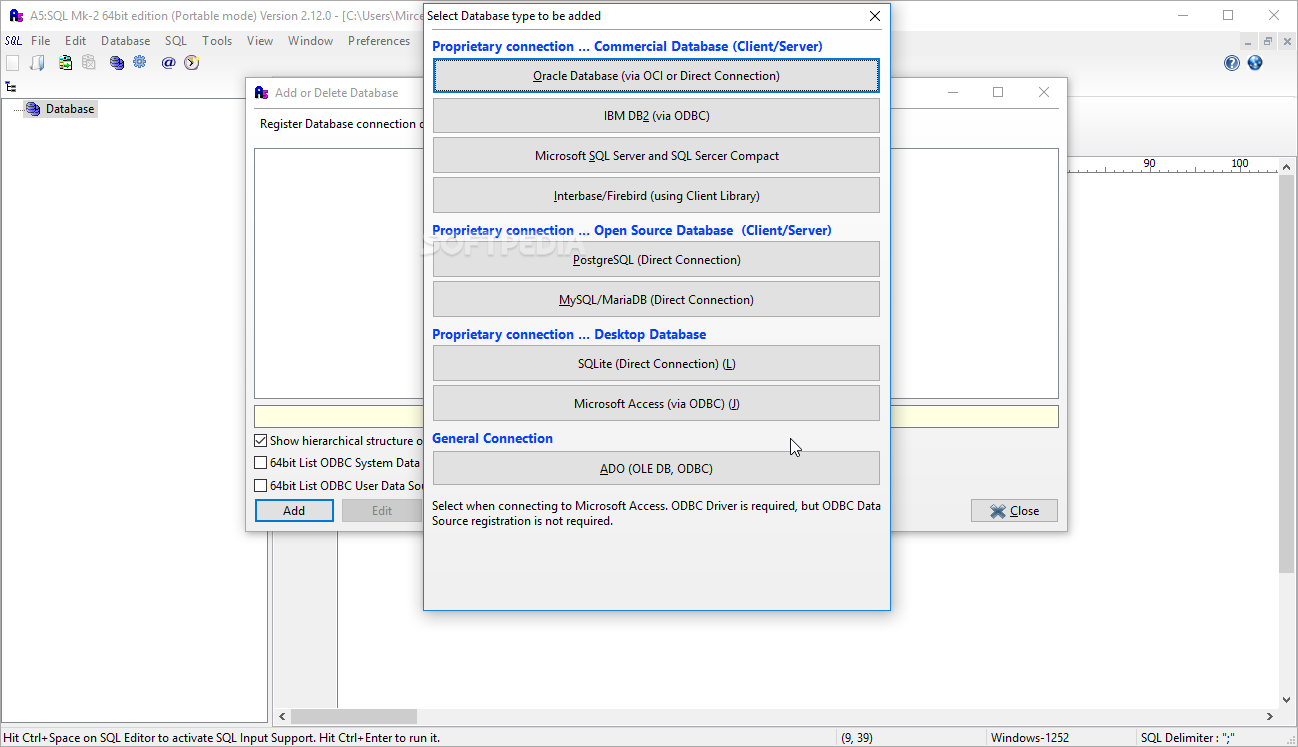The width and height of the screenshot is (1298, 747).
Task: Open the Edit menu
Action: [76, 41]
